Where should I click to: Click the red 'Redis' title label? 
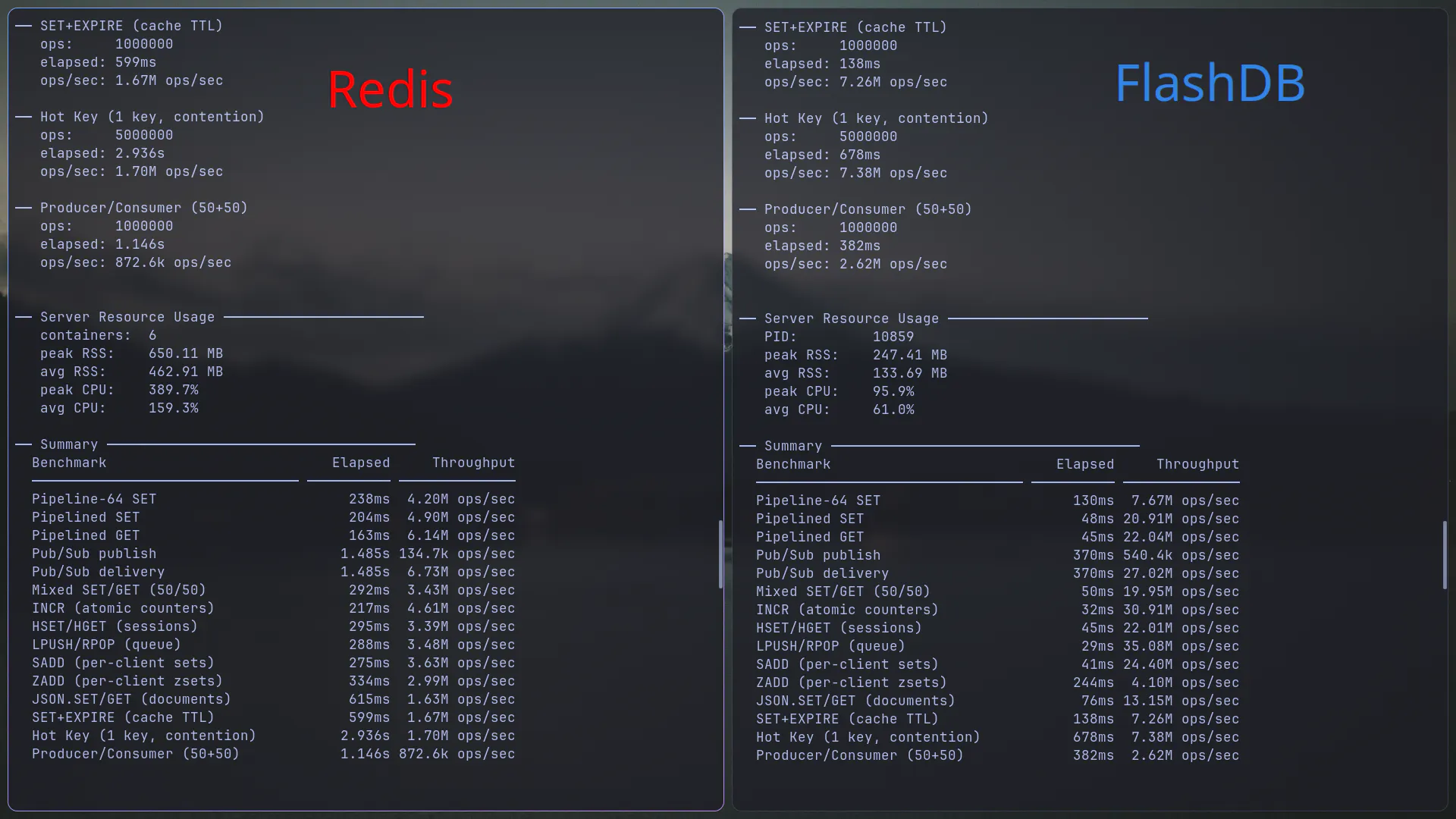click(x=391, y=89)
